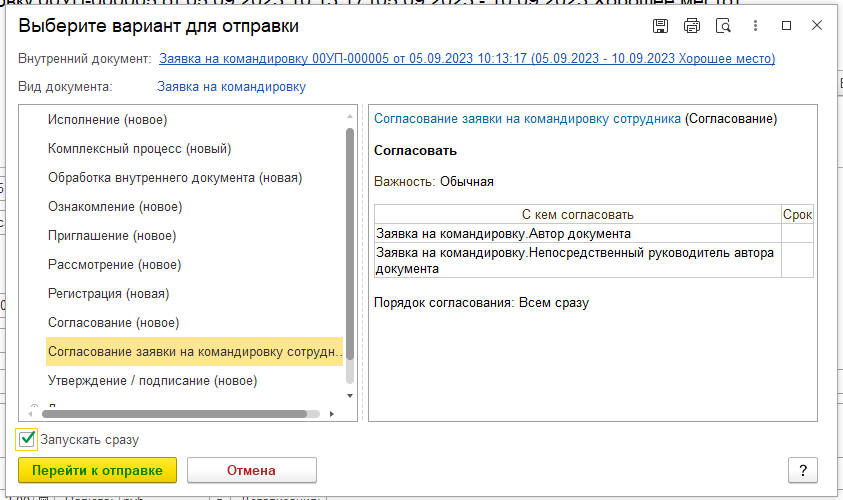Click the "Важность: Обычная" text
Image resolution: width=843 pixels, height=500 pixels.
click(434, 182)
